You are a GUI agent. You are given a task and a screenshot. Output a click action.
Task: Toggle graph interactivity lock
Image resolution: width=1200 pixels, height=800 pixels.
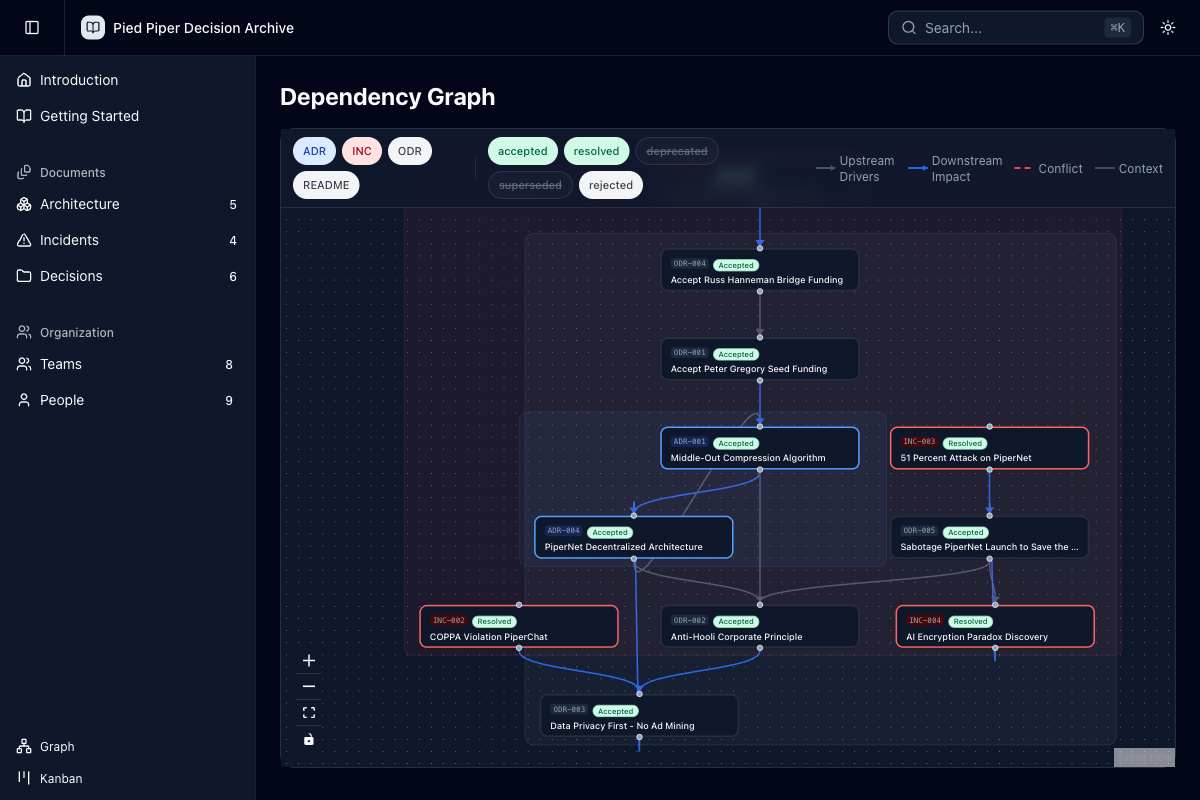click(309, 739)
